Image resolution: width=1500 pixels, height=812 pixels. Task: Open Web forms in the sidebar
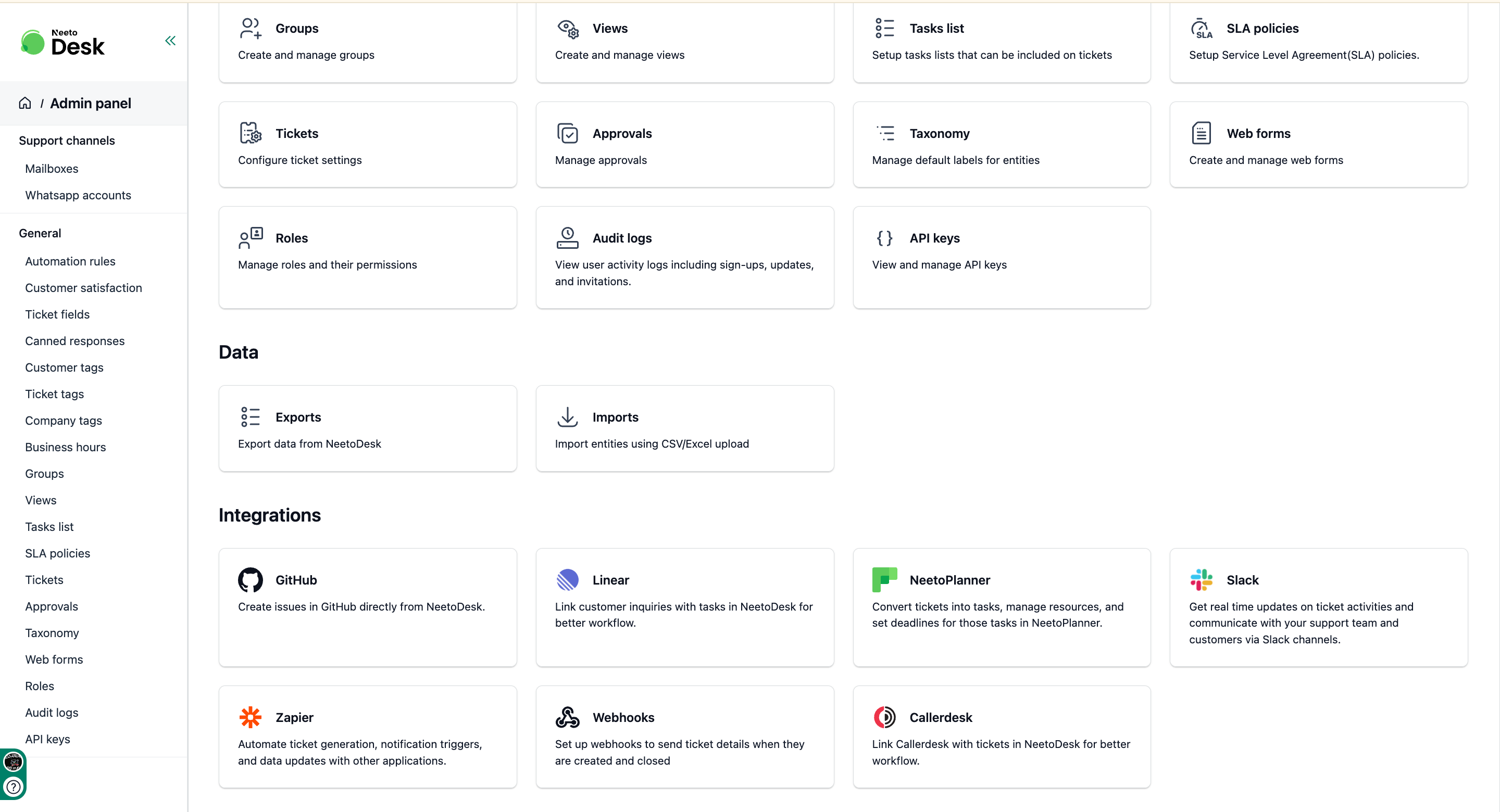click(x=54, y=659)
